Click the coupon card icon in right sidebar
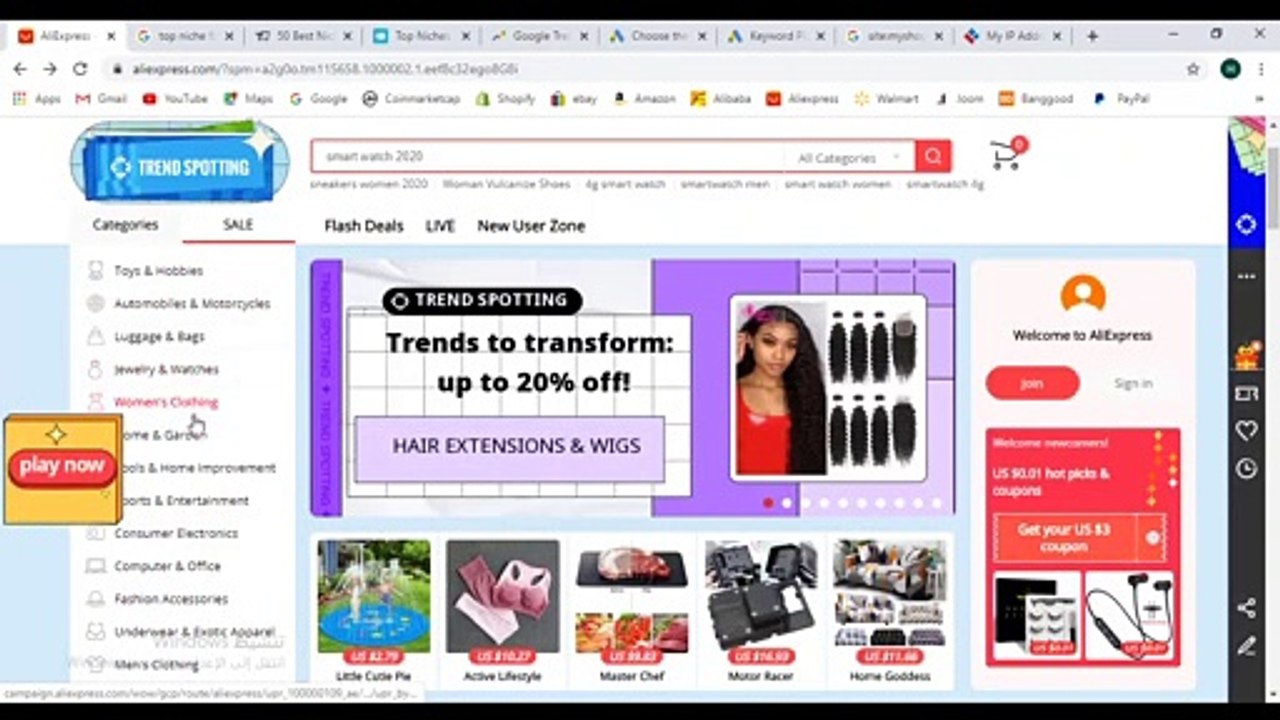1280x720 pixels. click(1246, 394)
